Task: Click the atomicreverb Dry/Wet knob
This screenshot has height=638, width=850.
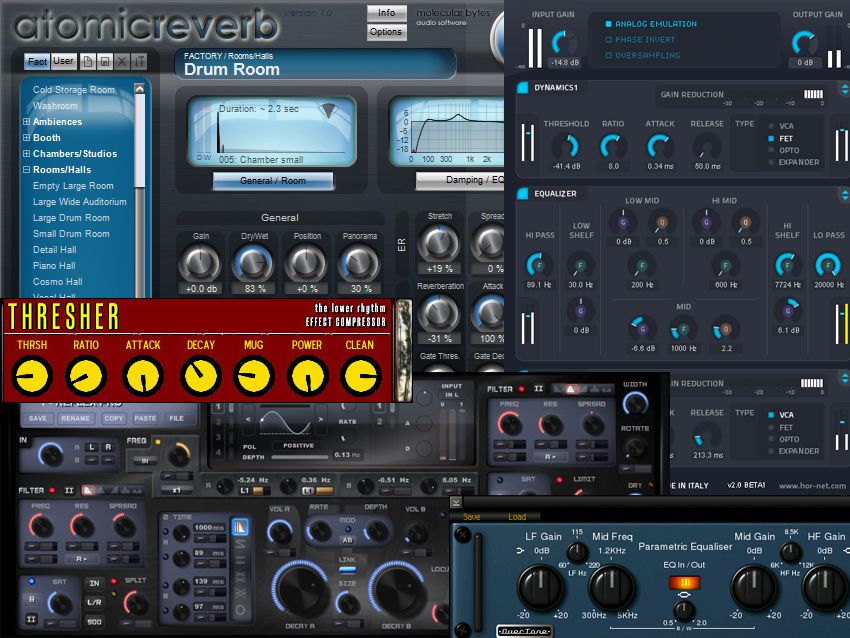Action: [253, 264]
